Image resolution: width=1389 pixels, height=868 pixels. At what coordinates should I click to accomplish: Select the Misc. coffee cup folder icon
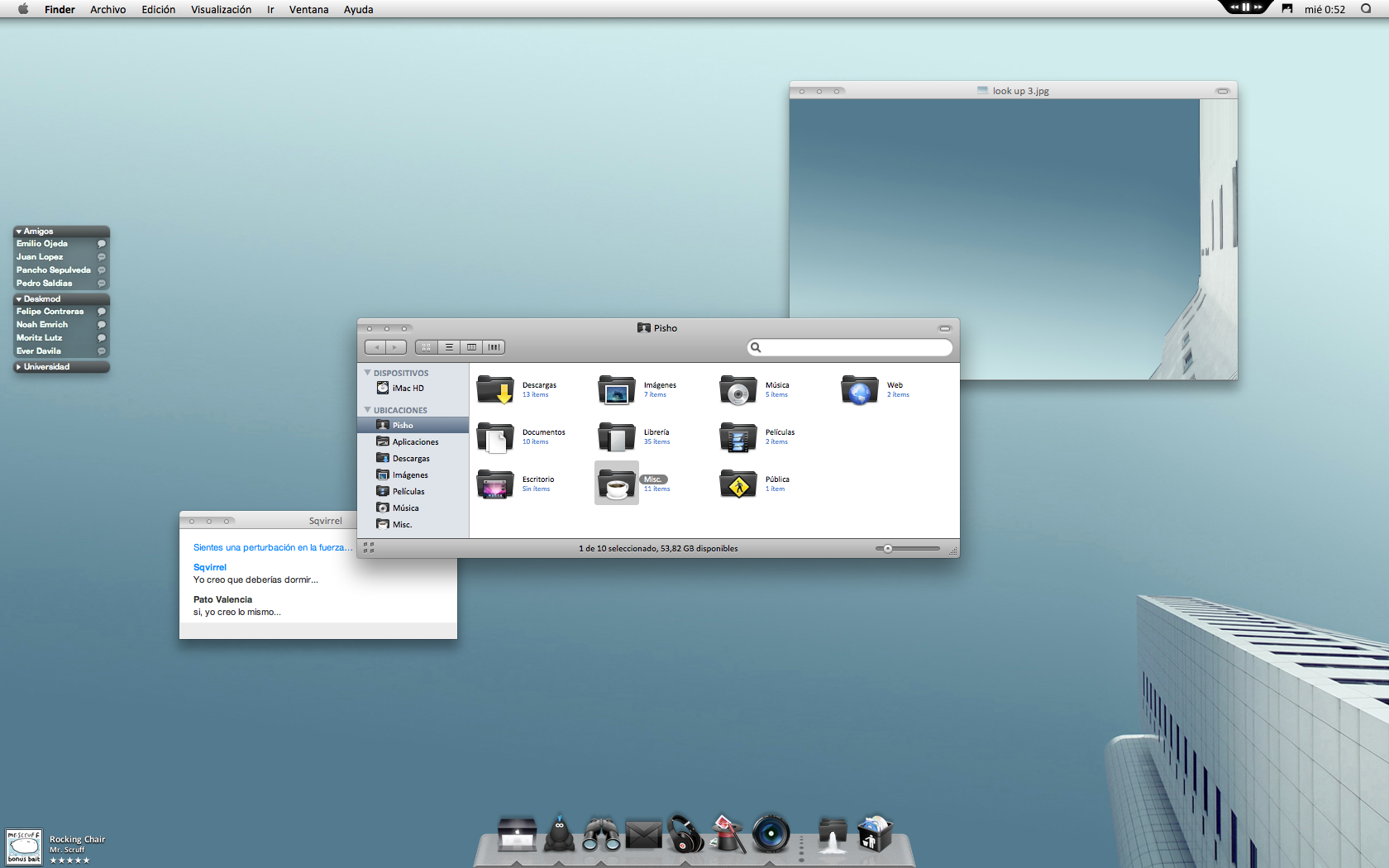click(x=617, y=484)
